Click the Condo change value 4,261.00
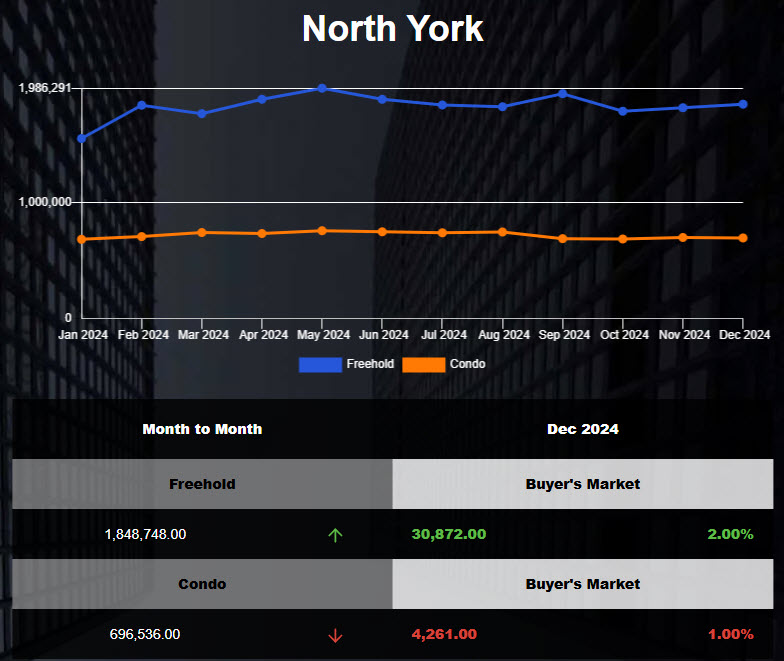This screenshot has width=784, height=661. 444,634
